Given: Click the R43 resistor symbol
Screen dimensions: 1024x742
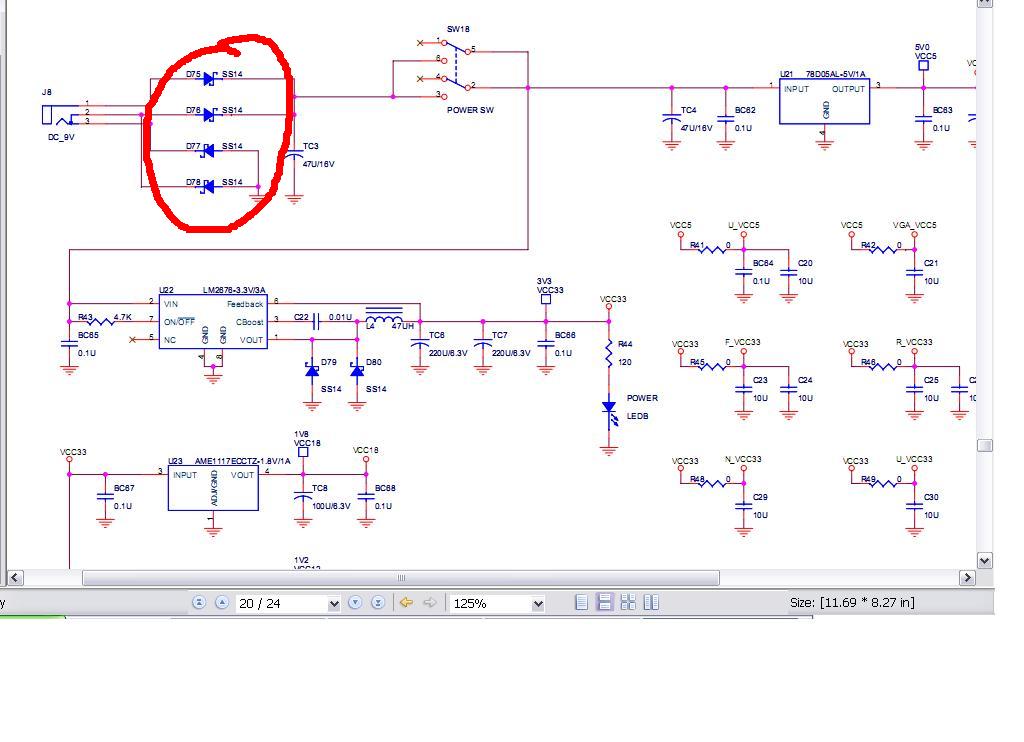Looking at the screenshot, I should (101, 321).
